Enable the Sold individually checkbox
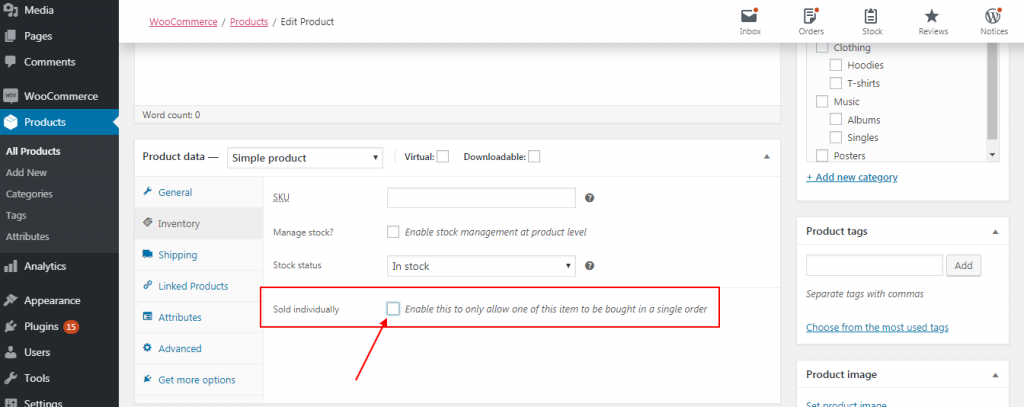1024x407 pixels. (393, 308)
